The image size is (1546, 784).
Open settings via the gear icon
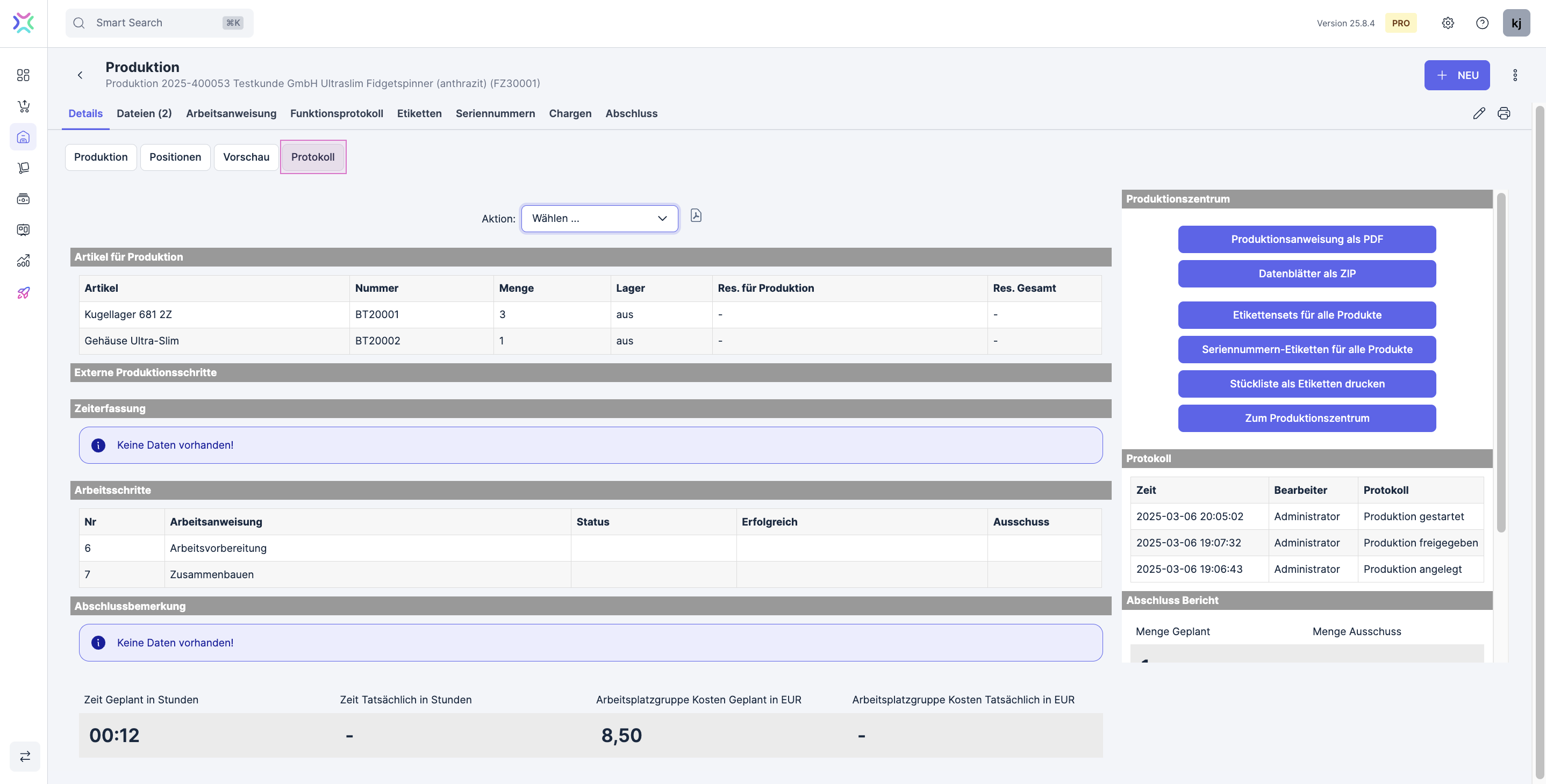coord(1448,23)
